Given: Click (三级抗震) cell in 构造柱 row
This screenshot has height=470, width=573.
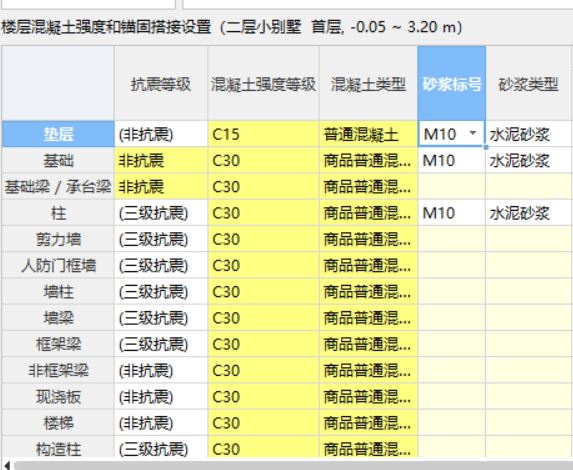Looking at the screenshot, I should (161, 447).
